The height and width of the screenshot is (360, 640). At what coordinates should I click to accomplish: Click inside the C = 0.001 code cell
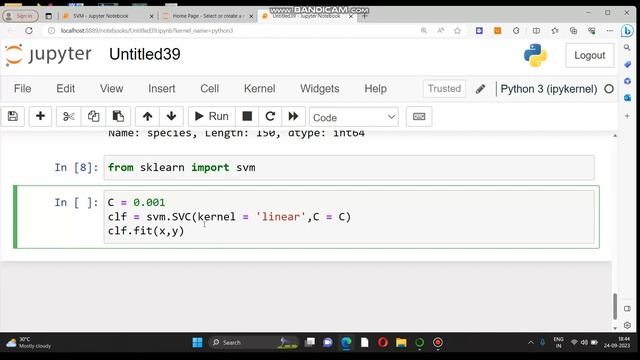pos(349,216)
